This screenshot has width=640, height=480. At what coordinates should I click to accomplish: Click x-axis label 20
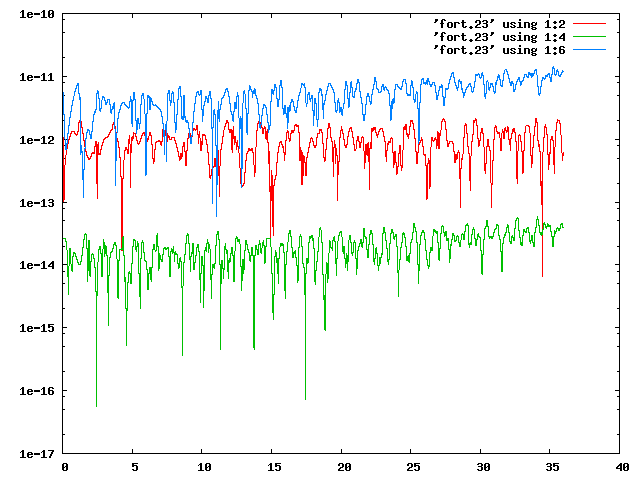[x=344, y=467]
